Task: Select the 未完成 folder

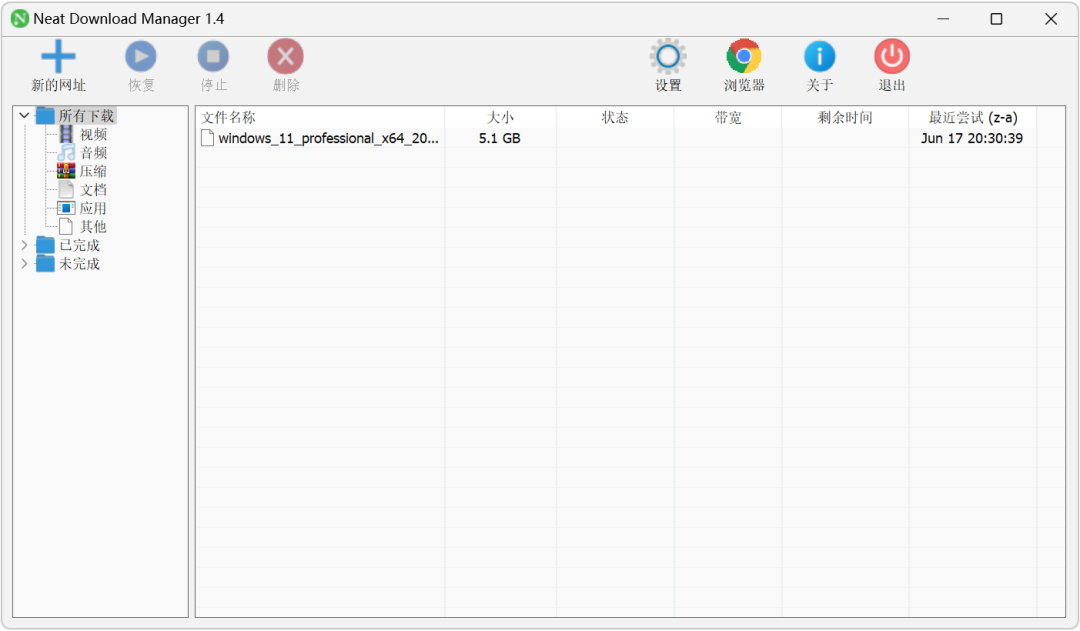Action: 79,264
